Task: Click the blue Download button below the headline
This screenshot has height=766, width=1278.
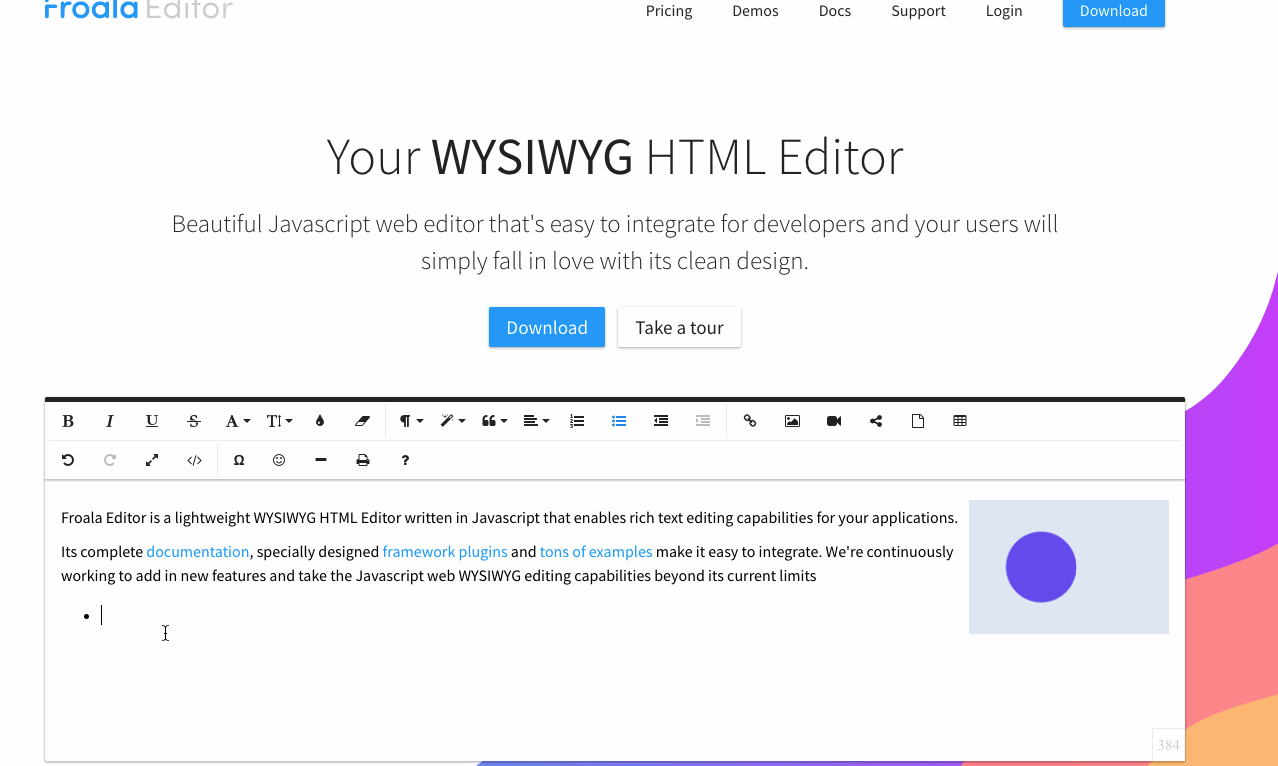Action: click(547, 327)
